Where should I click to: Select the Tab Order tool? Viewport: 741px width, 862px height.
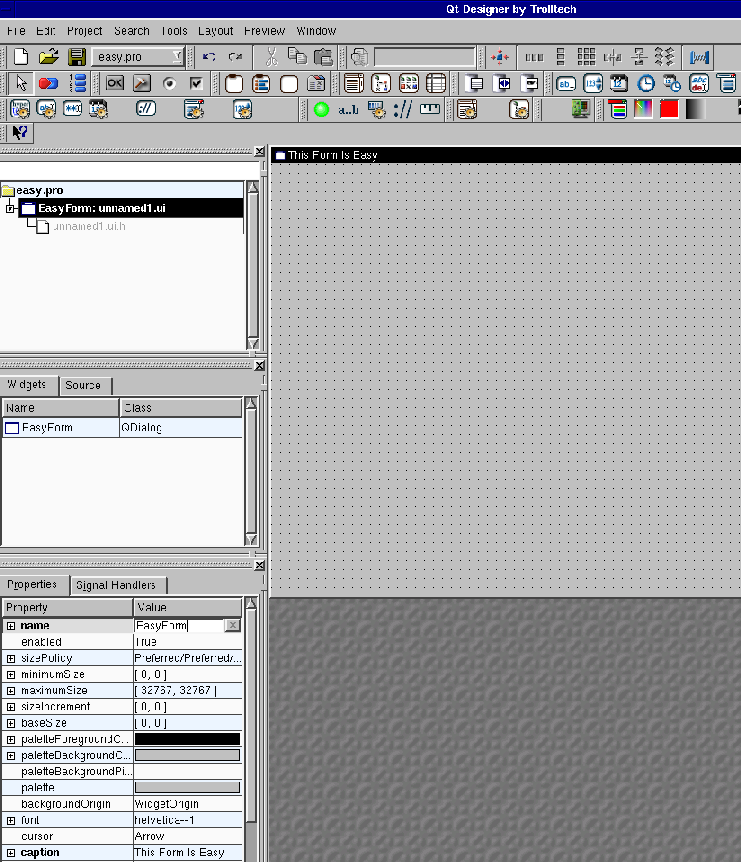click(78, 83)
